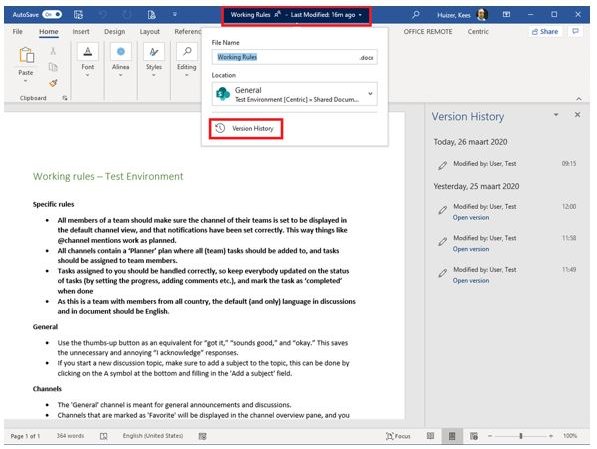The image size is (597, 449).
Task: Click Open version under the 12:00 entry
Action: pyautogui.click(x=471, y=217)
